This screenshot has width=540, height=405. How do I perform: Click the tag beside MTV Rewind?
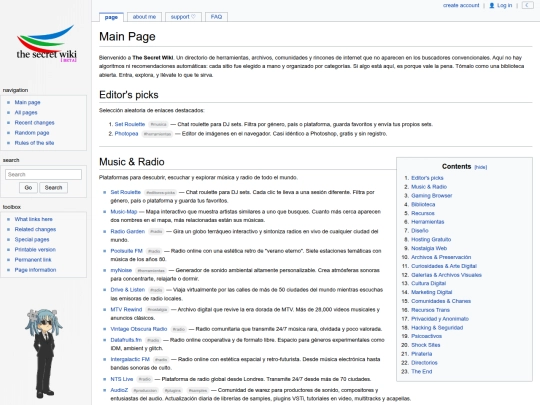(x=157, y=310)
